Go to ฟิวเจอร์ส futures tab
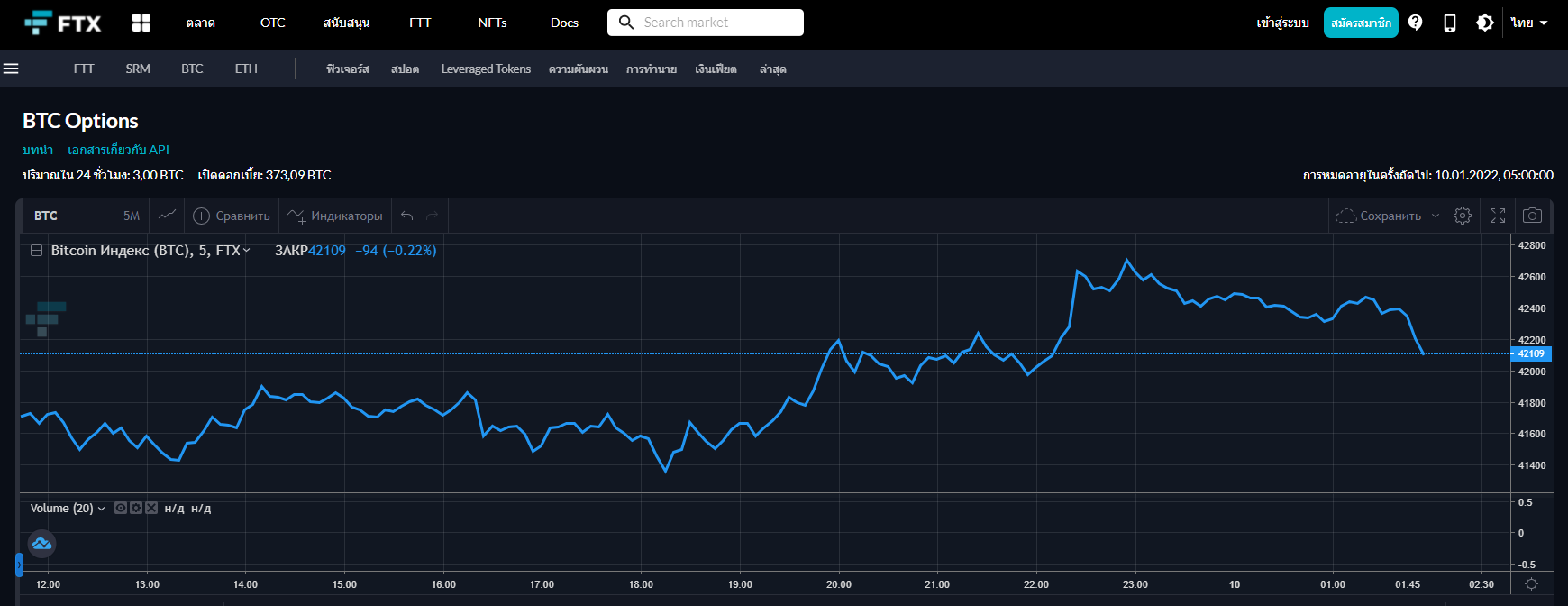Viewport: 1568px width, 606px height. click(348, 69)
